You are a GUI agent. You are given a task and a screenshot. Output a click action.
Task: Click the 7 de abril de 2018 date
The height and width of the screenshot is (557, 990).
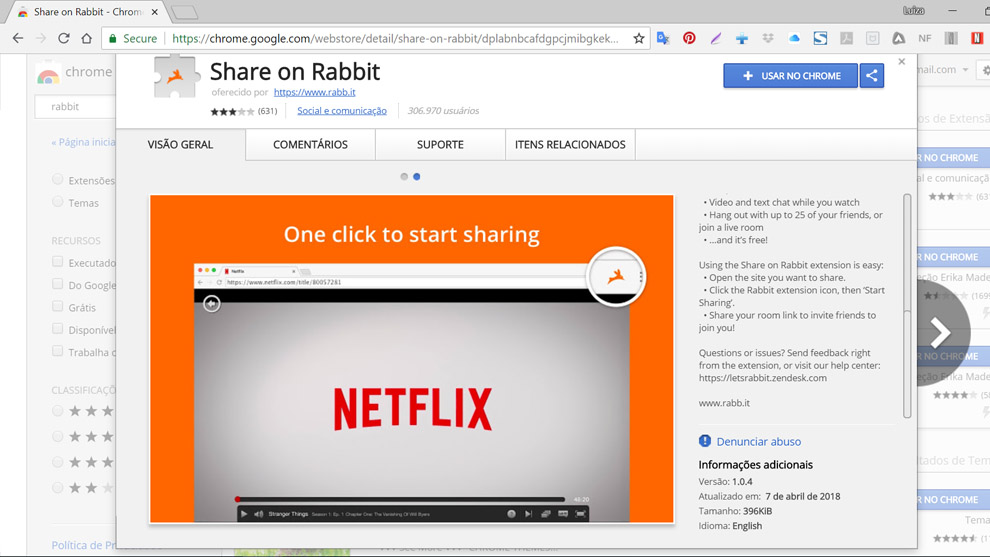tap(802, 496)
